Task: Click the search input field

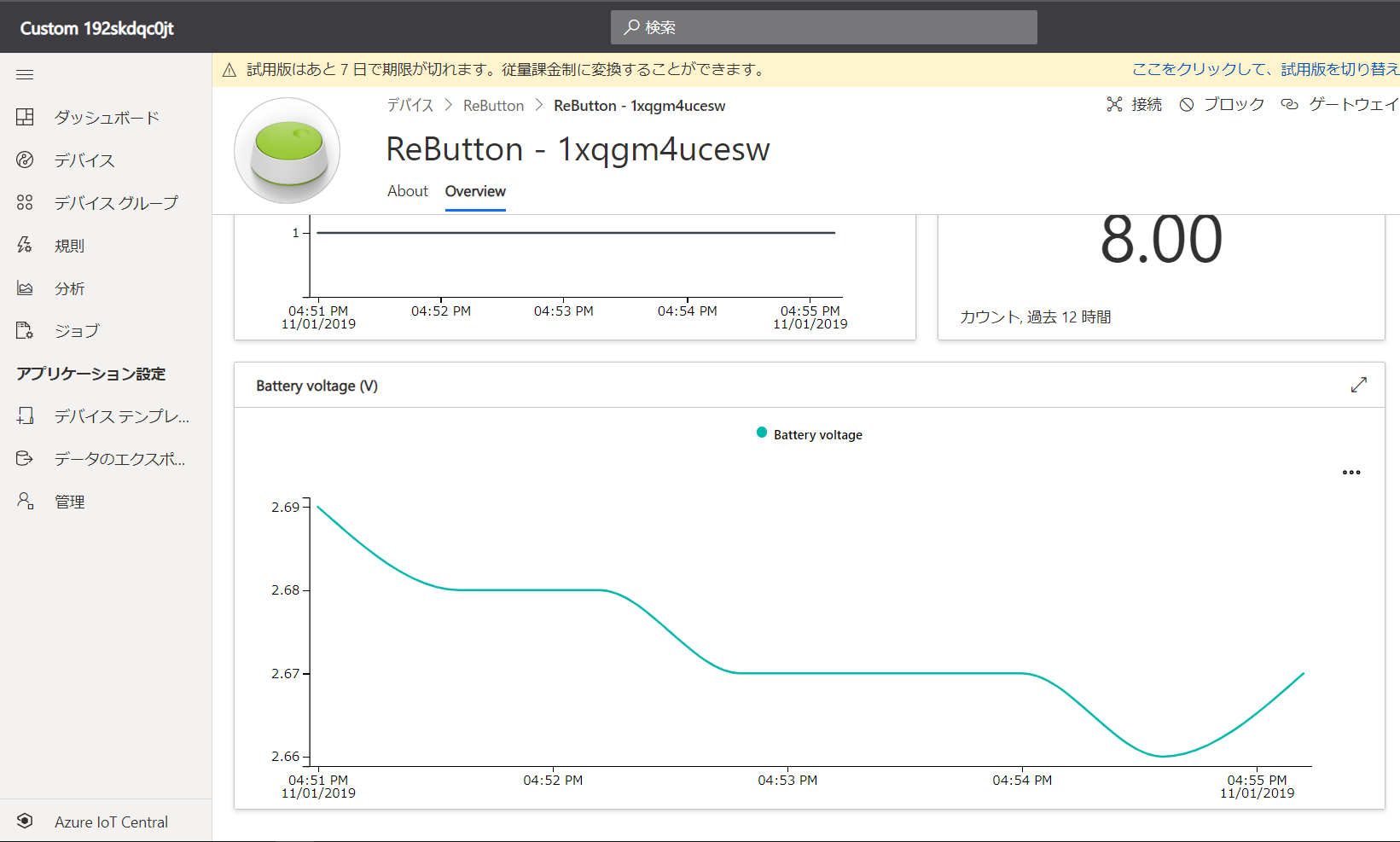Action: (823, 27)
